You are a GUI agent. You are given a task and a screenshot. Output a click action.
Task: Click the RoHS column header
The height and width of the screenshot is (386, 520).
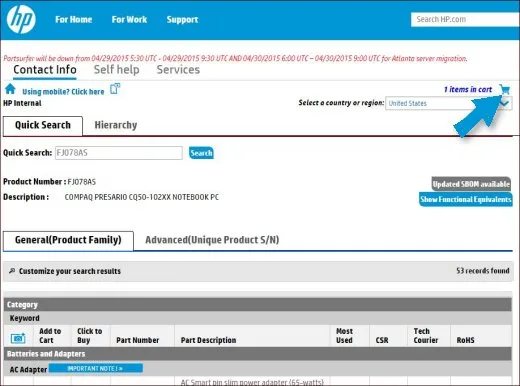[465, 340]
